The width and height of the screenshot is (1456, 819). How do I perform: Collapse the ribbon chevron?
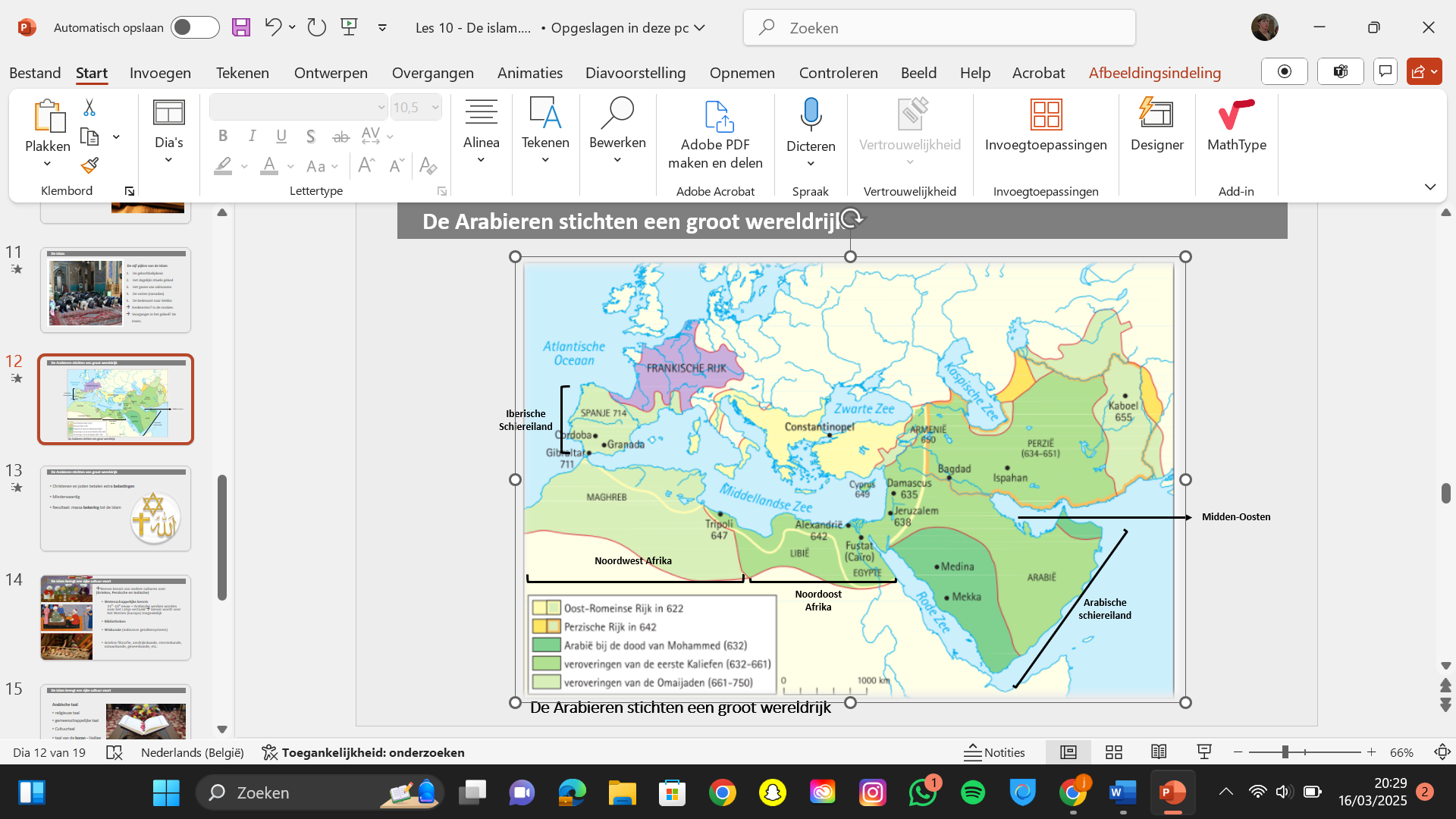pos(1430,187)
